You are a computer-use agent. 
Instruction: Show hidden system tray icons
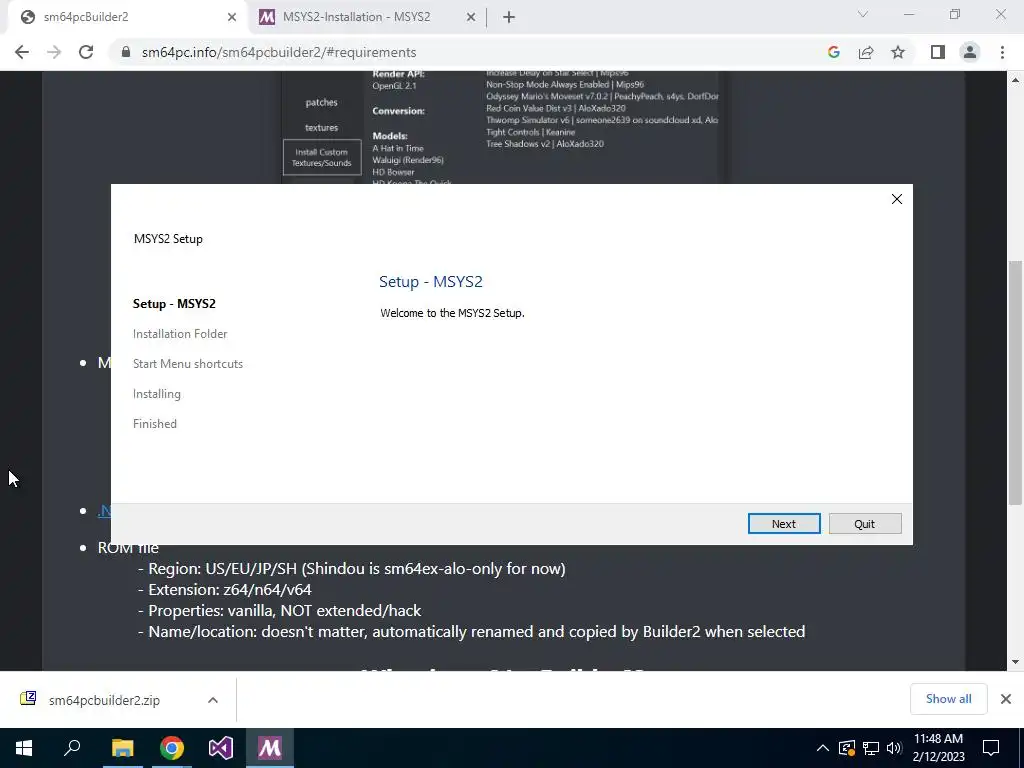tap(823, 748)
